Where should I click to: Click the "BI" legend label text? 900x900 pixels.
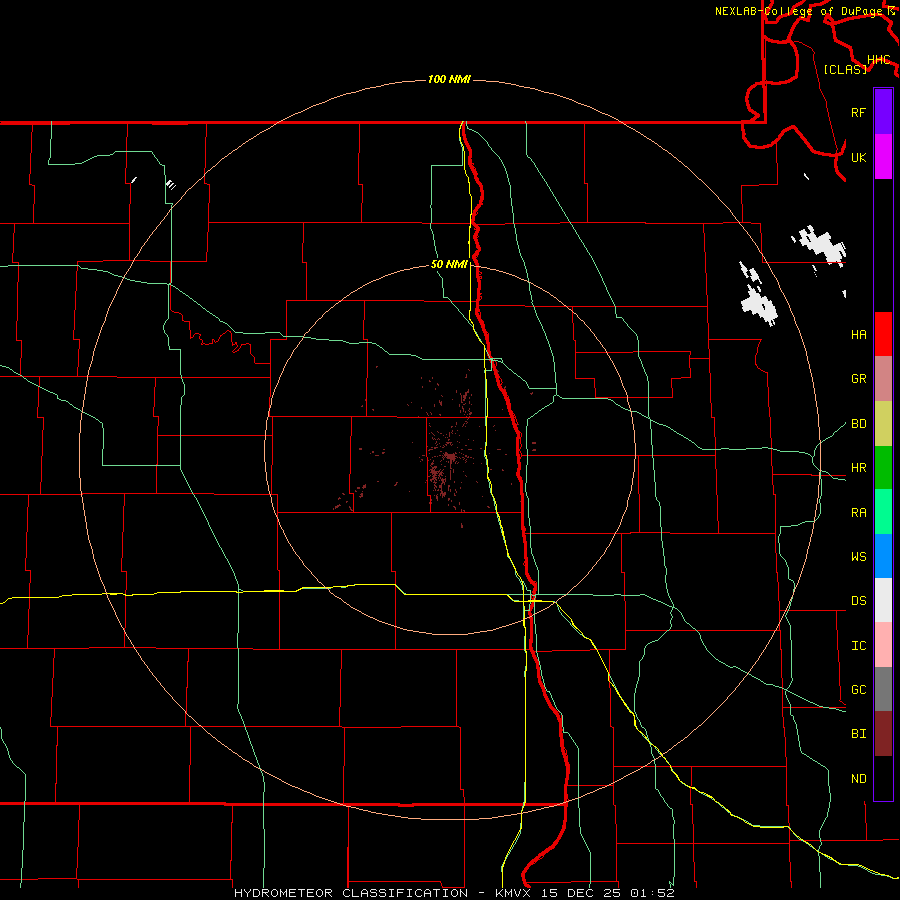[x=859, y=734]
